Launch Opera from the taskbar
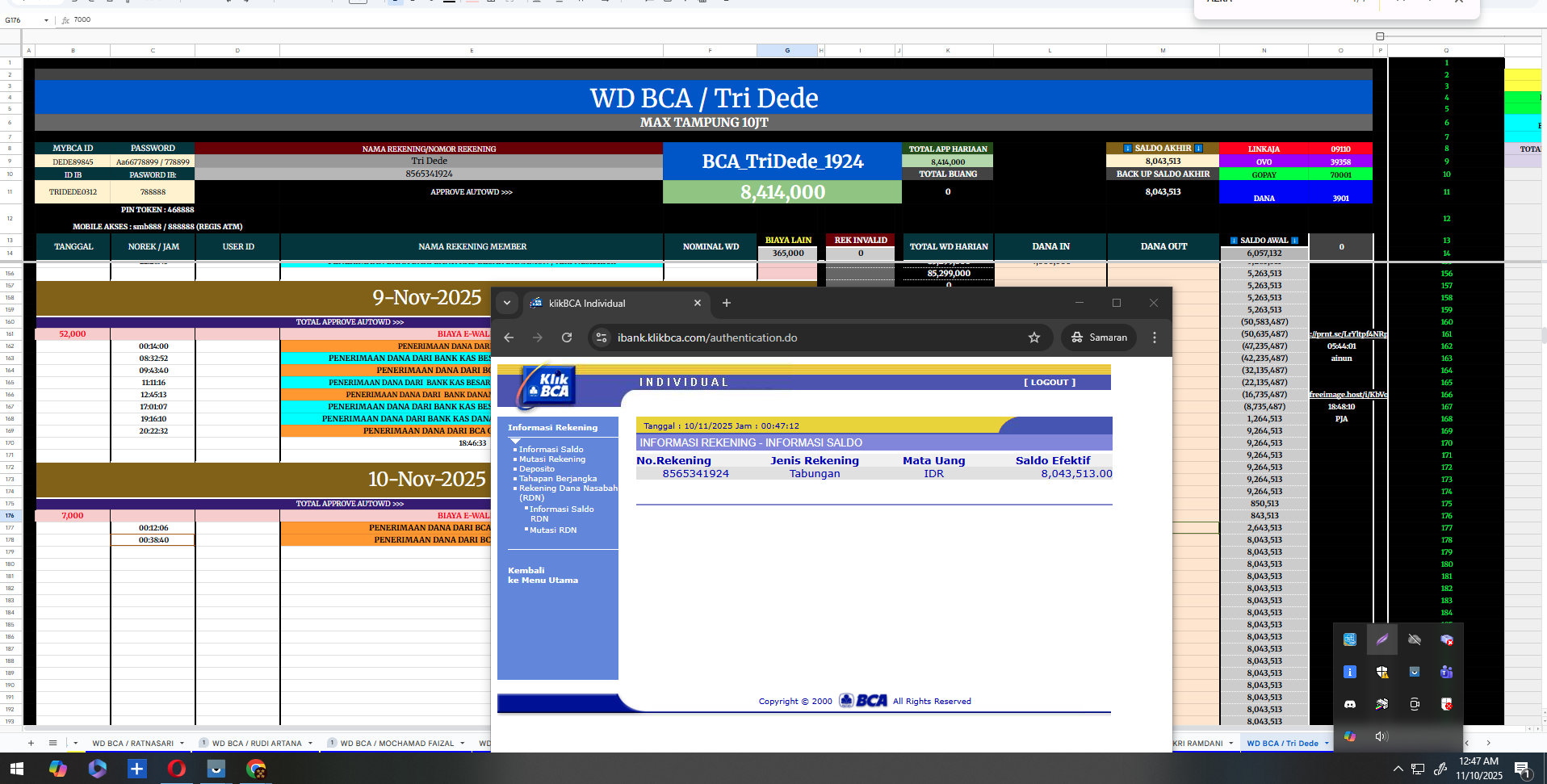The image size is (1547, 784). click(x=176, y=769)
